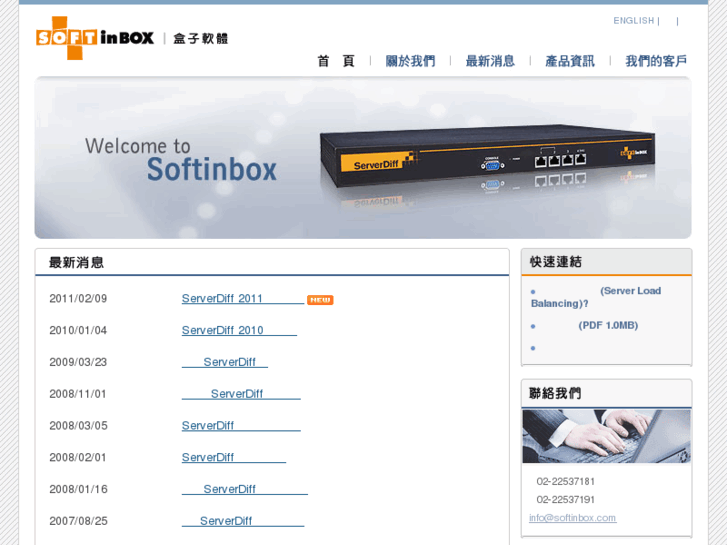Open the ServerDiff 2011 news link
727x545 pixels.
pyautogui.click(x=242, y=299)
